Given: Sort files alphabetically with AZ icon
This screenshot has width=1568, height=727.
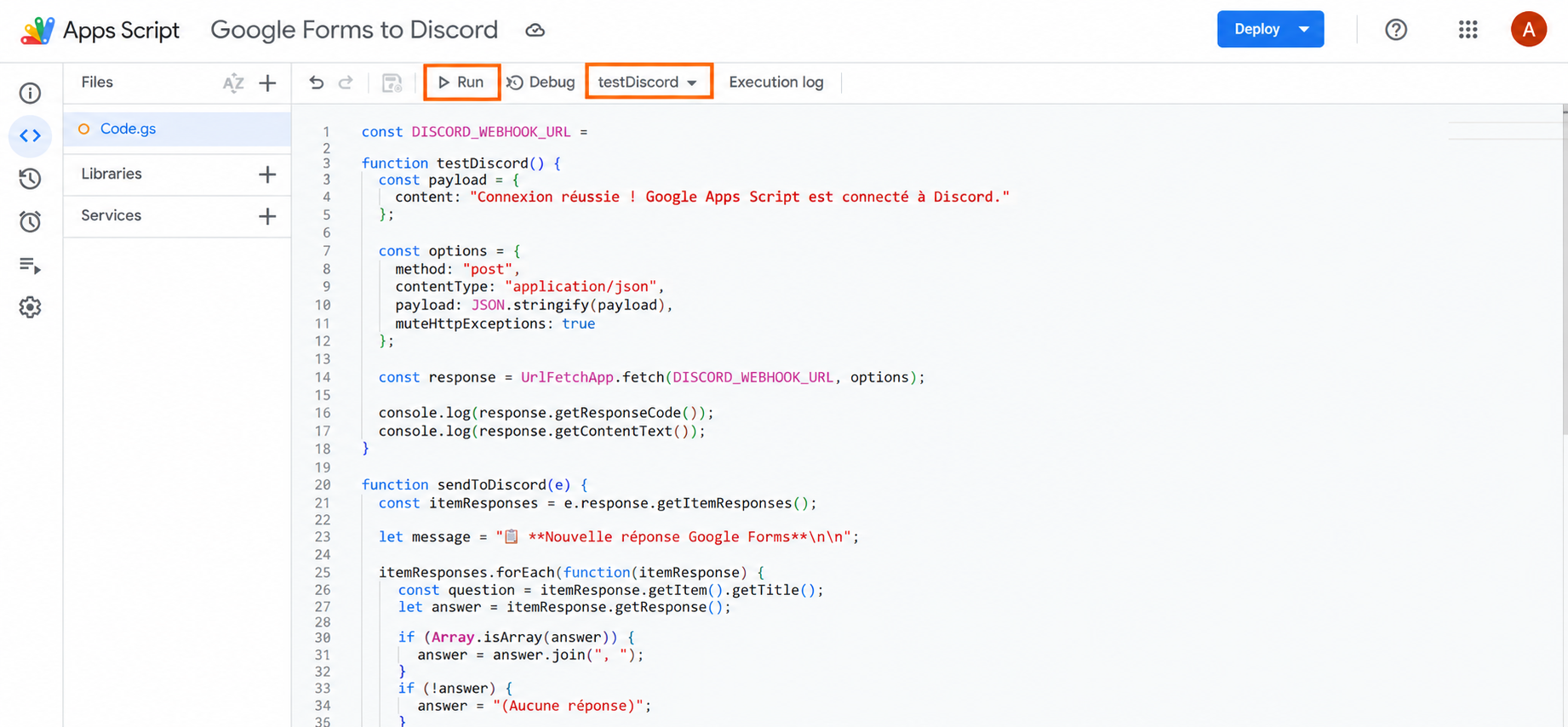Looking at the screenshot, I should click(x=233, y=83).
